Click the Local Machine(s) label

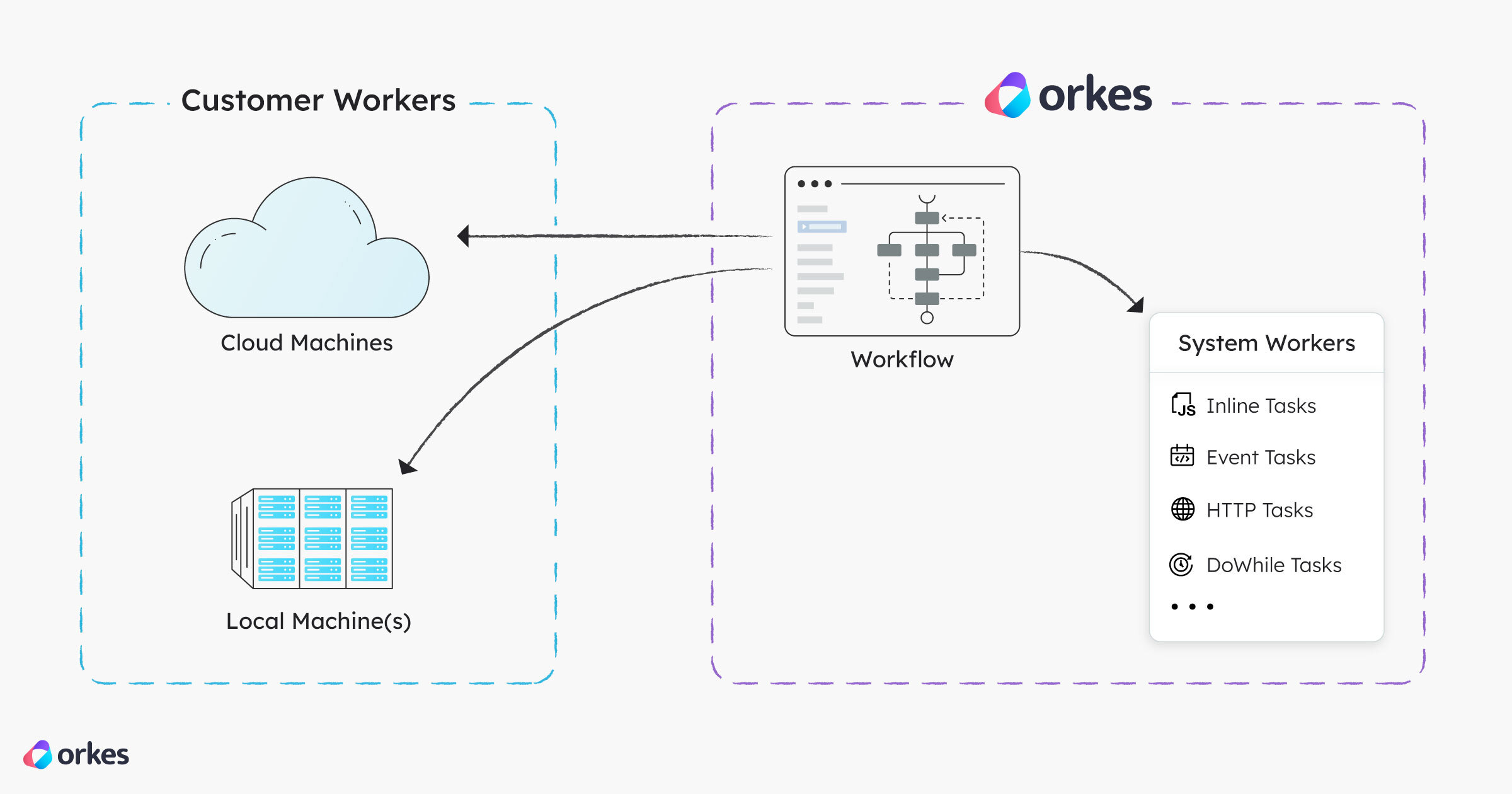(x=319, y=621)
